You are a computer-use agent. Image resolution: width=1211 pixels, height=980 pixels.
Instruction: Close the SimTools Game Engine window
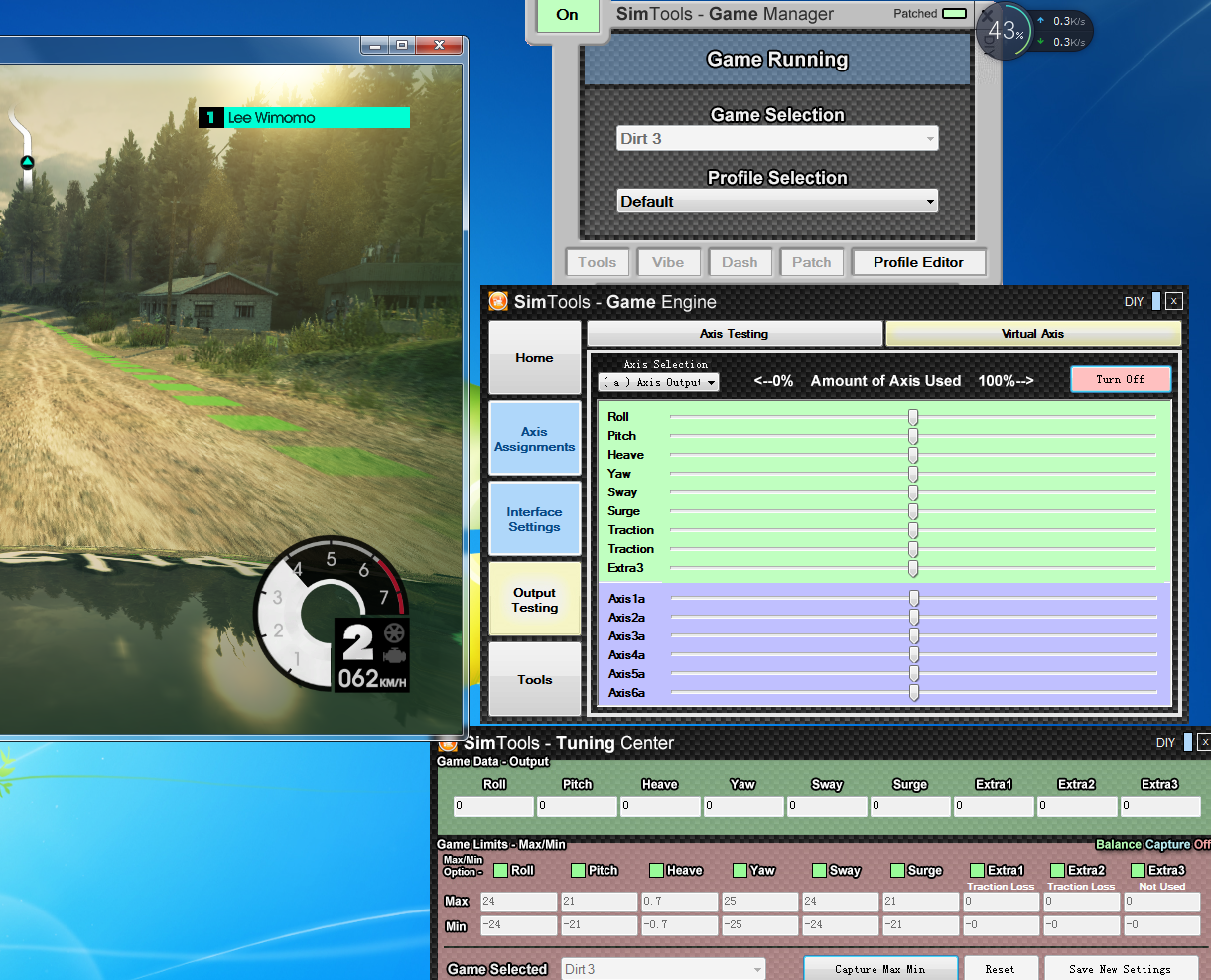(x=1174, y=301)
